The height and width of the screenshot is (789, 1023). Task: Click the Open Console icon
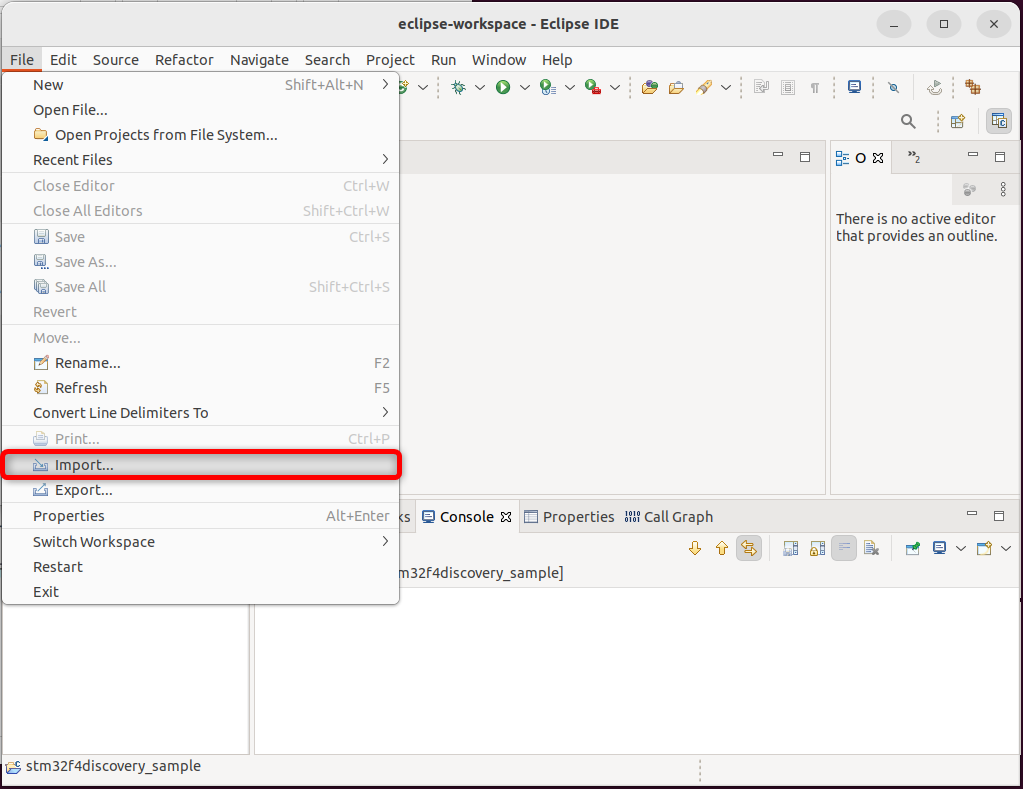point(984,548)
